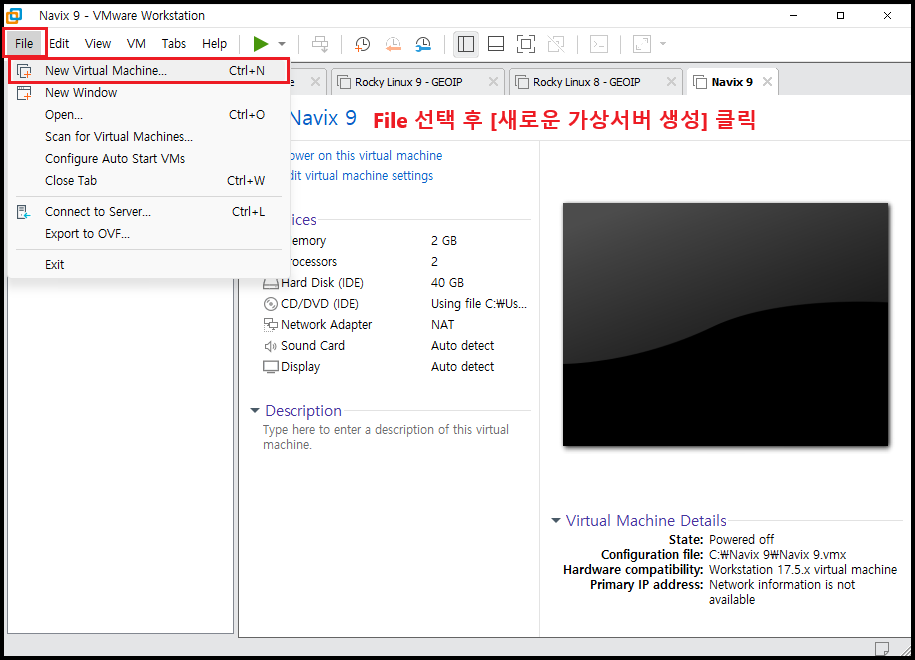The image size is (915, 660).
Task: Click the Network Adapter icon
Action: pyautogui.click(x=271, y=325)
